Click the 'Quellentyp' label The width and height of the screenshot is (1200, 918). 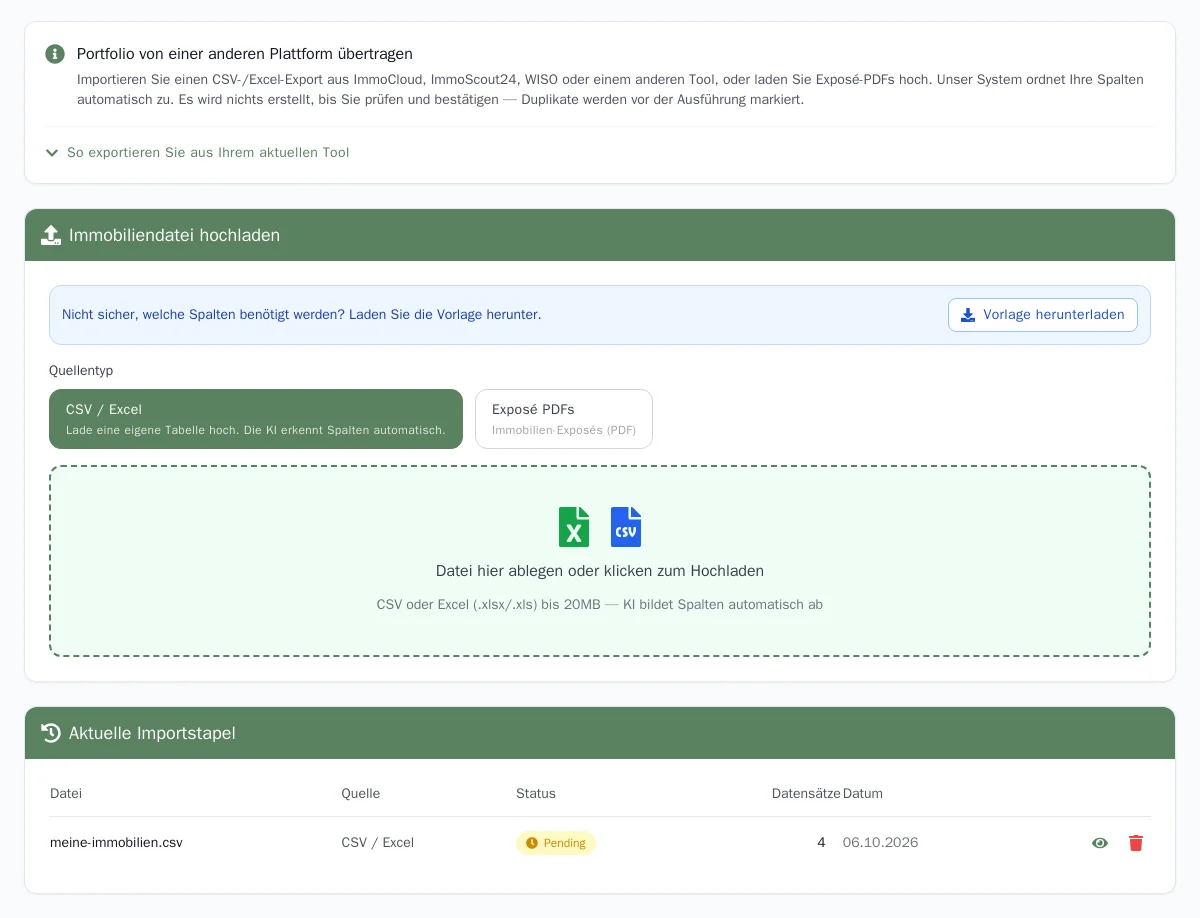tap(81, 371)
